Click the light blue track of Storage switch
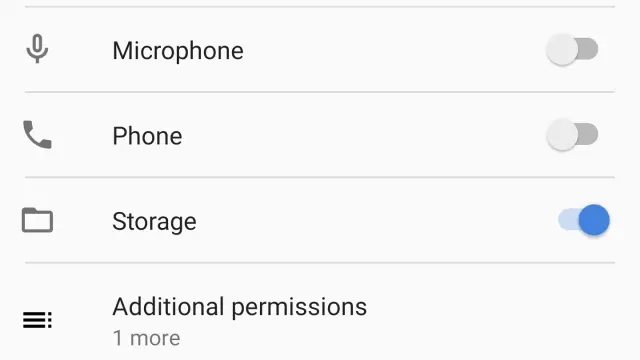 click(569, 220)
